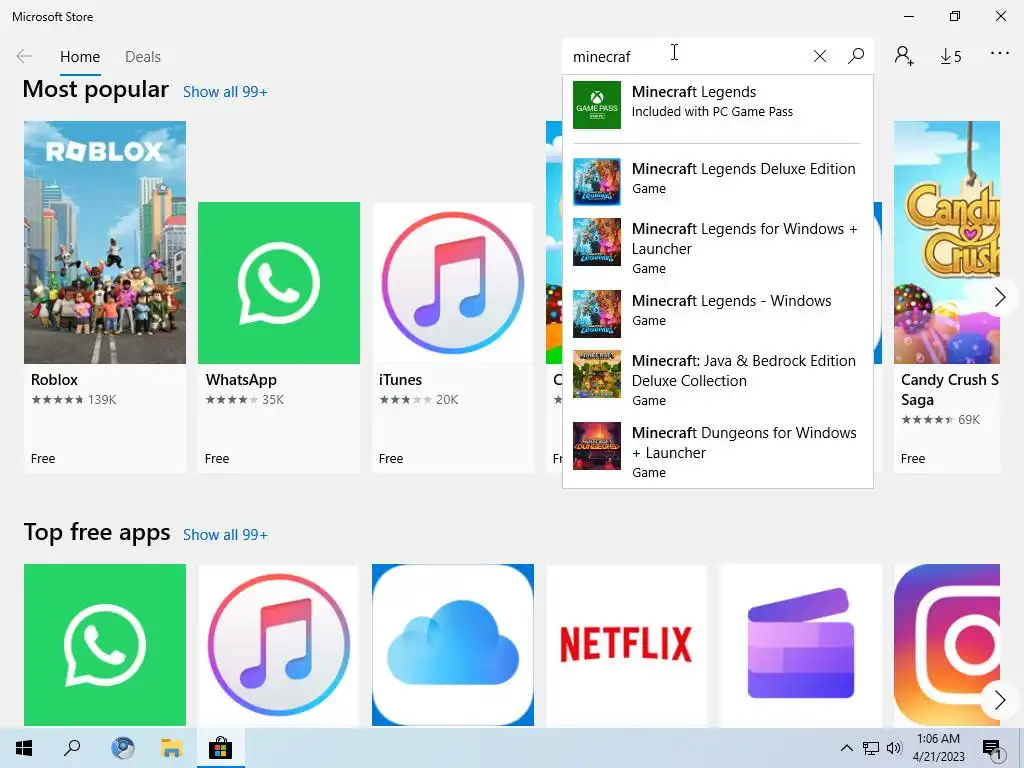Open the volume speaker tray icon
The image size is (1024, 768).
tap(894, 748)
